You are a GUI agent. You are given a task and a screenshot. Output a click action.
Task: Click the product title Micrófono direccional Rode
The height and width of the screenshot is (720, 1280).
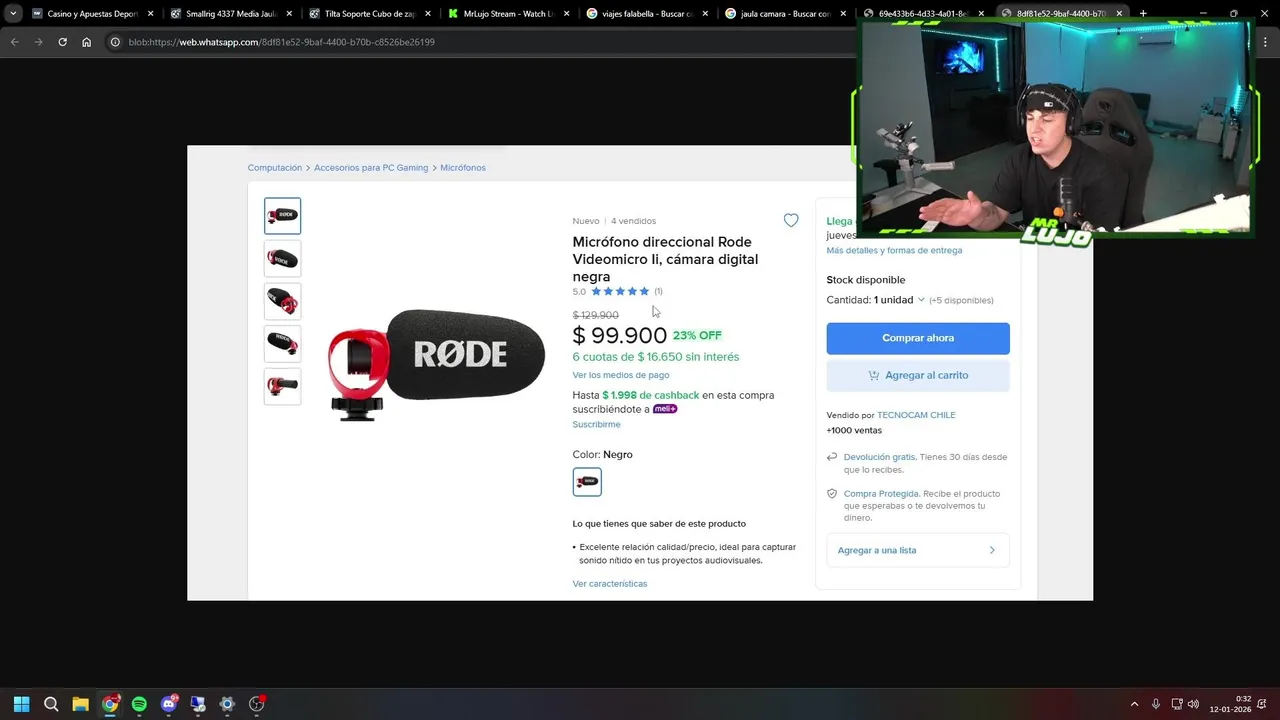tap(665, 259)
